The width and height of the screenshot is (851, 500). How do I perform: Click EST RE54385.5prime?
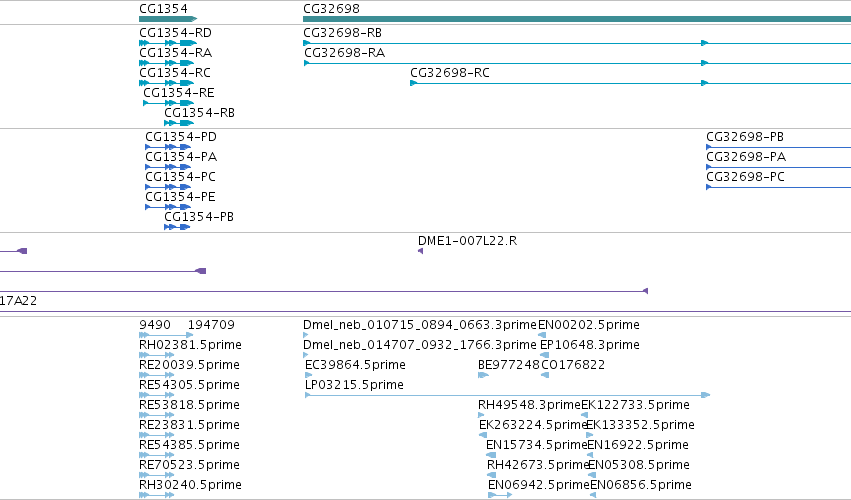click(189, 445)
